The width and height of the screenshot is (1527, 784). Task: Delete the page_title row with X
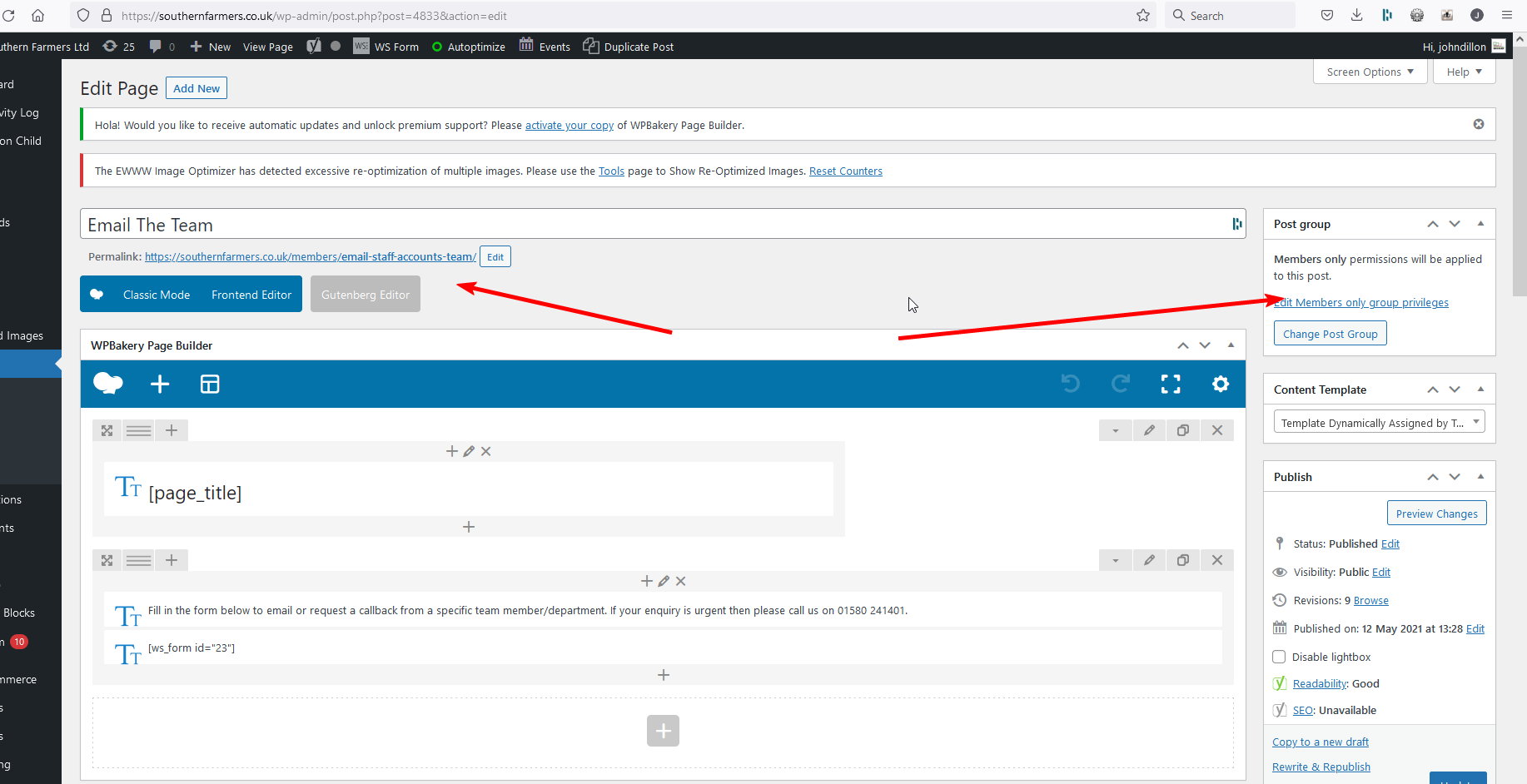click(x=1217, y=430)
